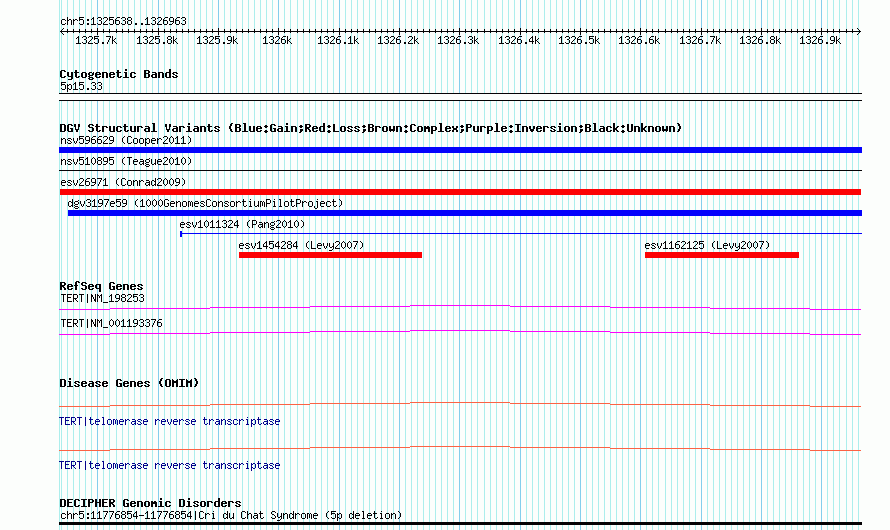Click the 1326.6k ruler tick label
This screenshot has height=530, width=890.
(x=639, y=40)
